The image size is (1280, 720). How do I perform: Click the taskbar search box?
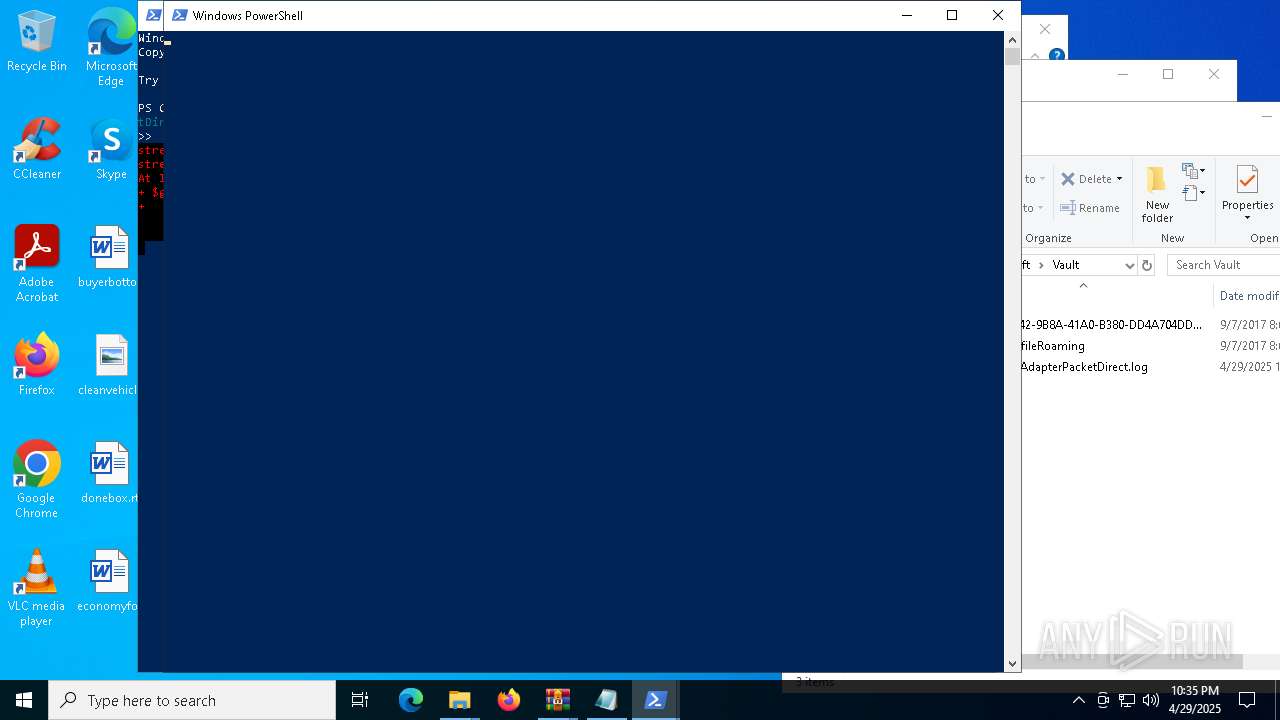tap(192, 700)
